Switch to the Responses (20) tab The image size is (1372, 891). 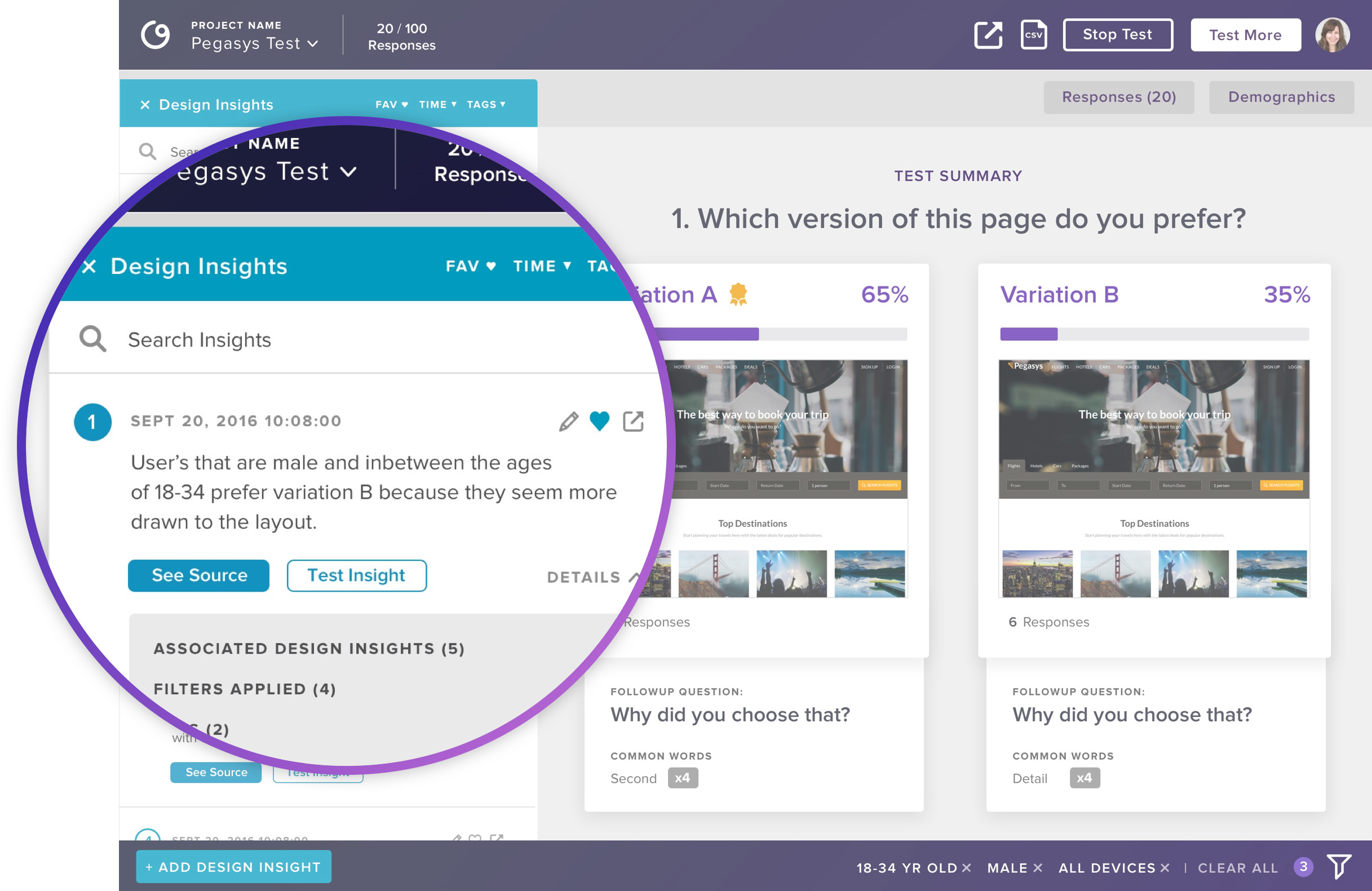(x=1118, y=97)
